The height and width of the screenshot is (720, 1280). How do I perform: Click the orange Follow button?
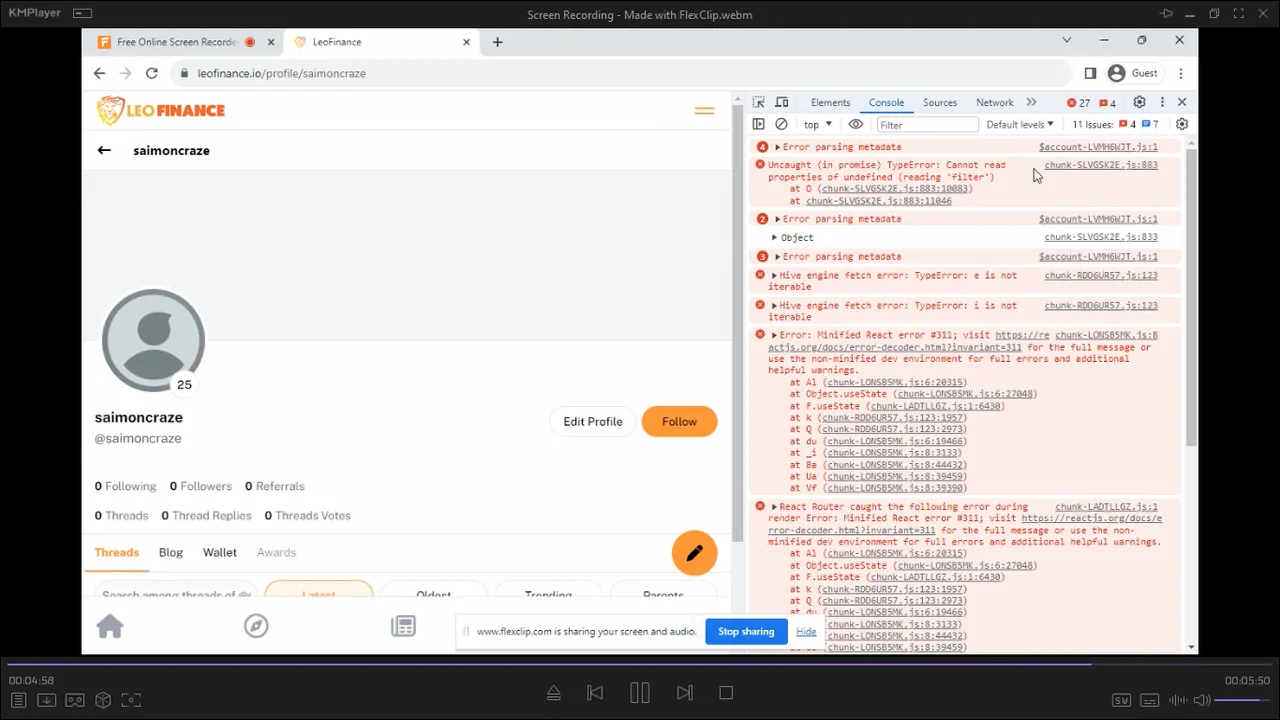(679, 421)
